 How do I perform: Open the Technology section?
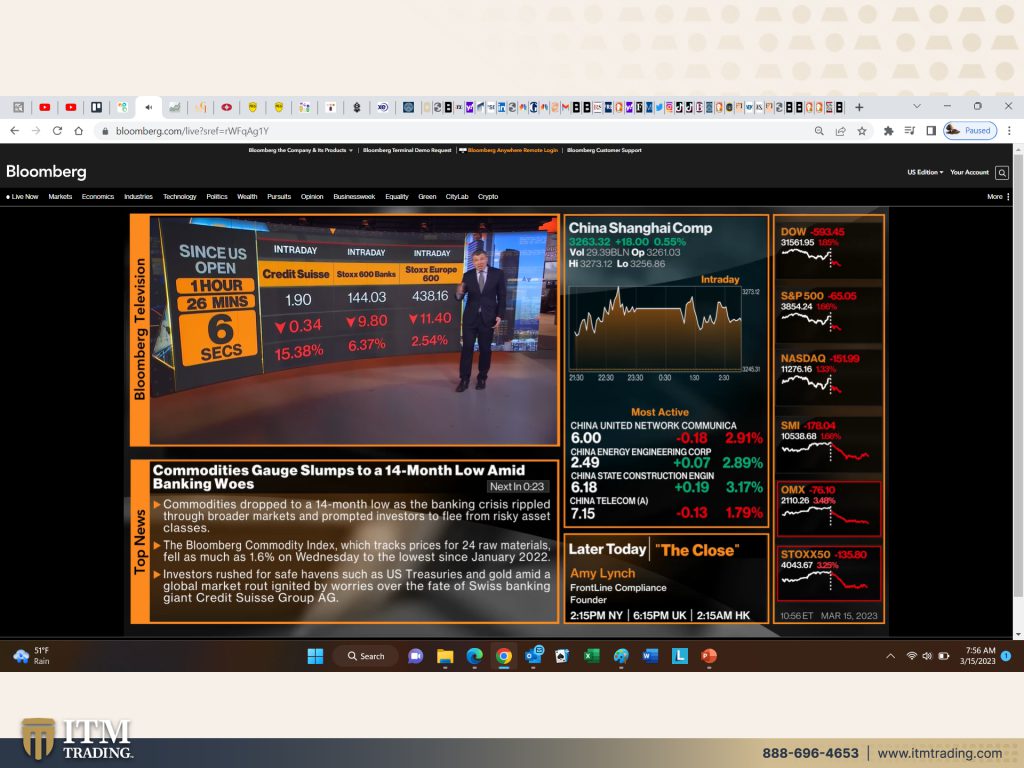click(x=180, y=197)
